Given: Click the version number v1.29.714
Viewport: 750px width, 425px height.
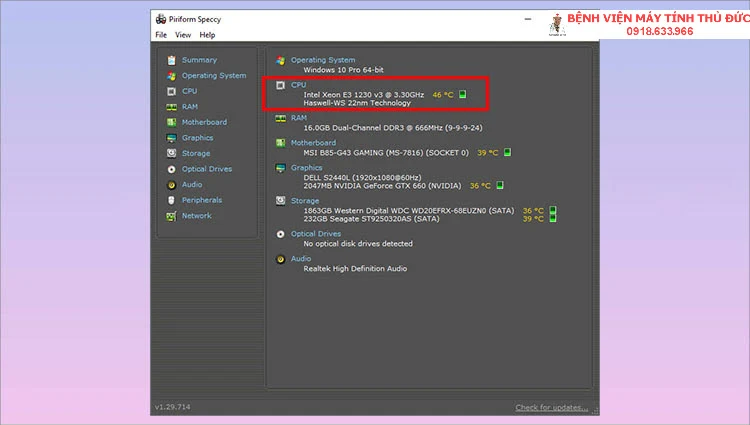Looking at the screenshot, I should click(x=173, y=407).
